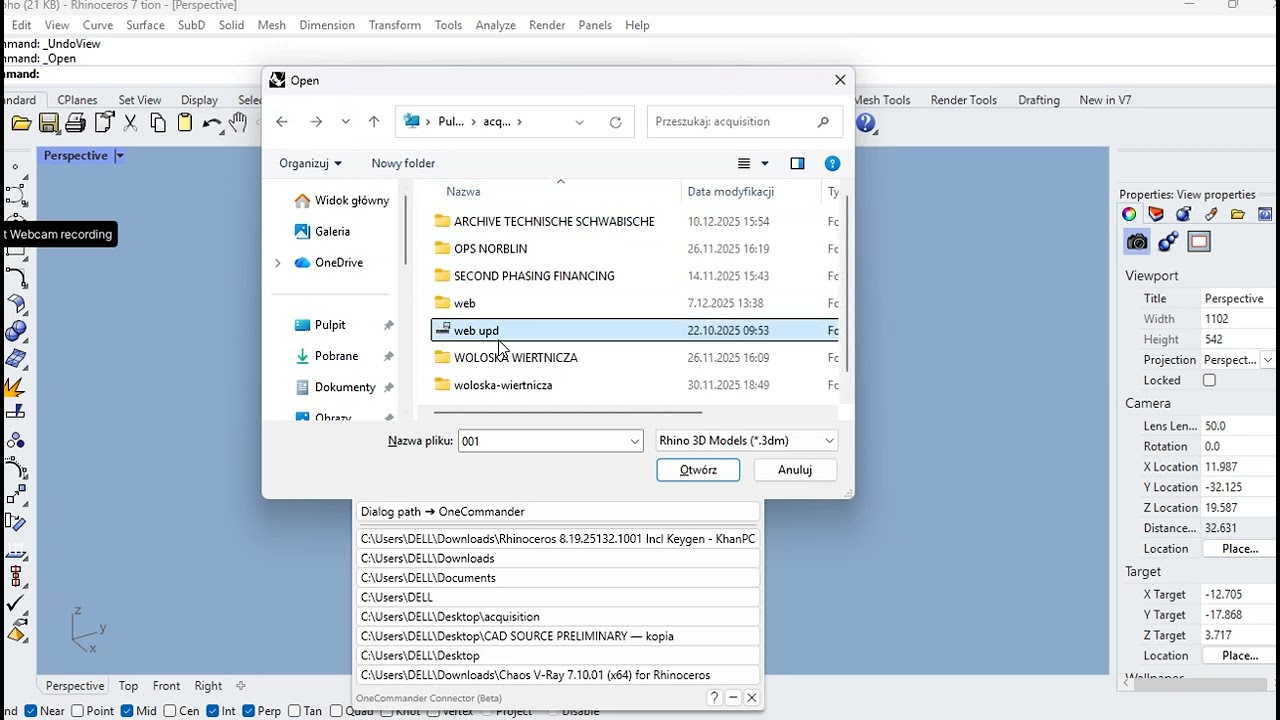Click the Check mark tool in left toolbar

point(16,604)
